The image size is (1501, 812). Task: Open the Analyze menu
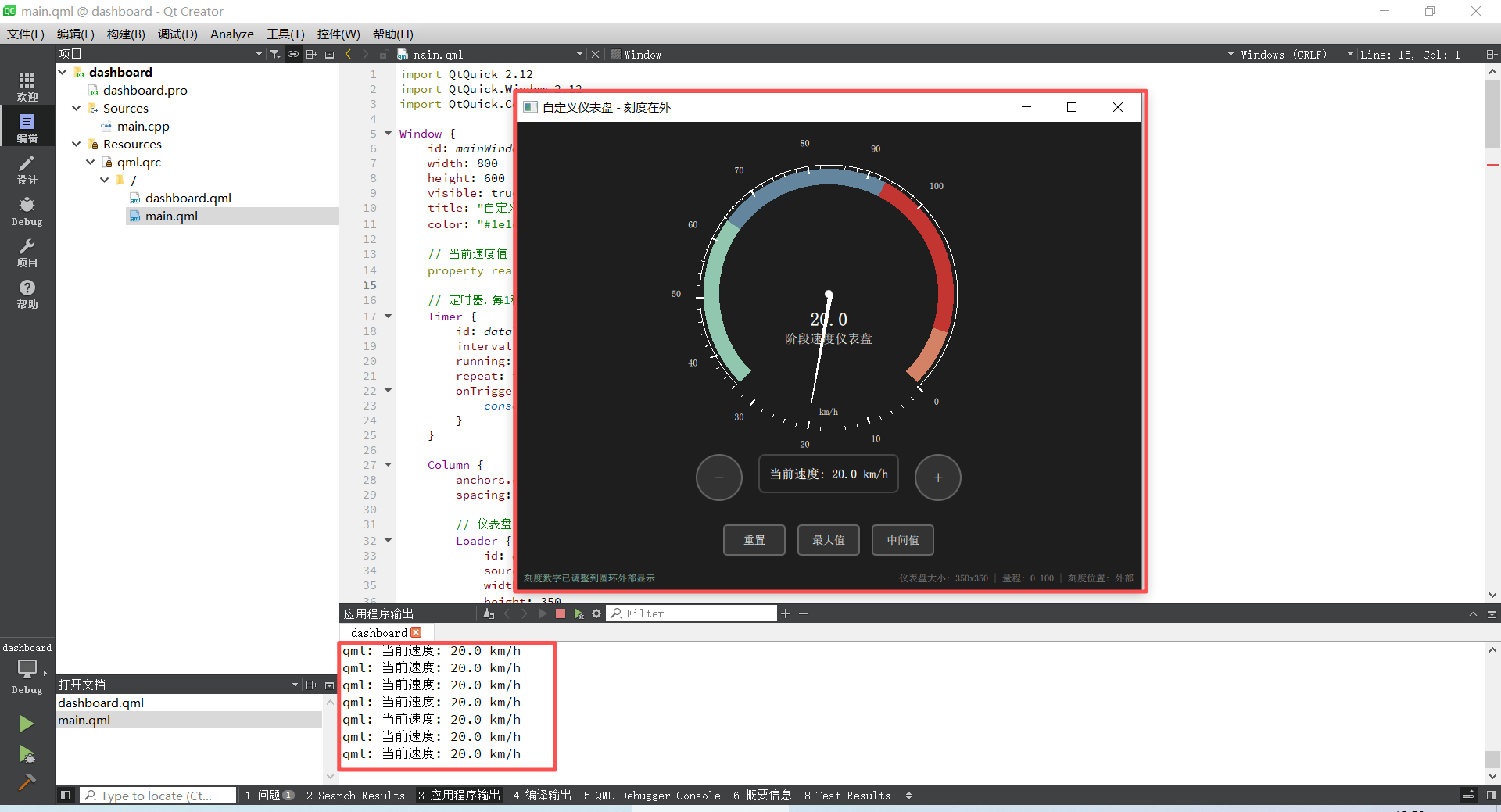pyautogui.click(x=232, y=34)
